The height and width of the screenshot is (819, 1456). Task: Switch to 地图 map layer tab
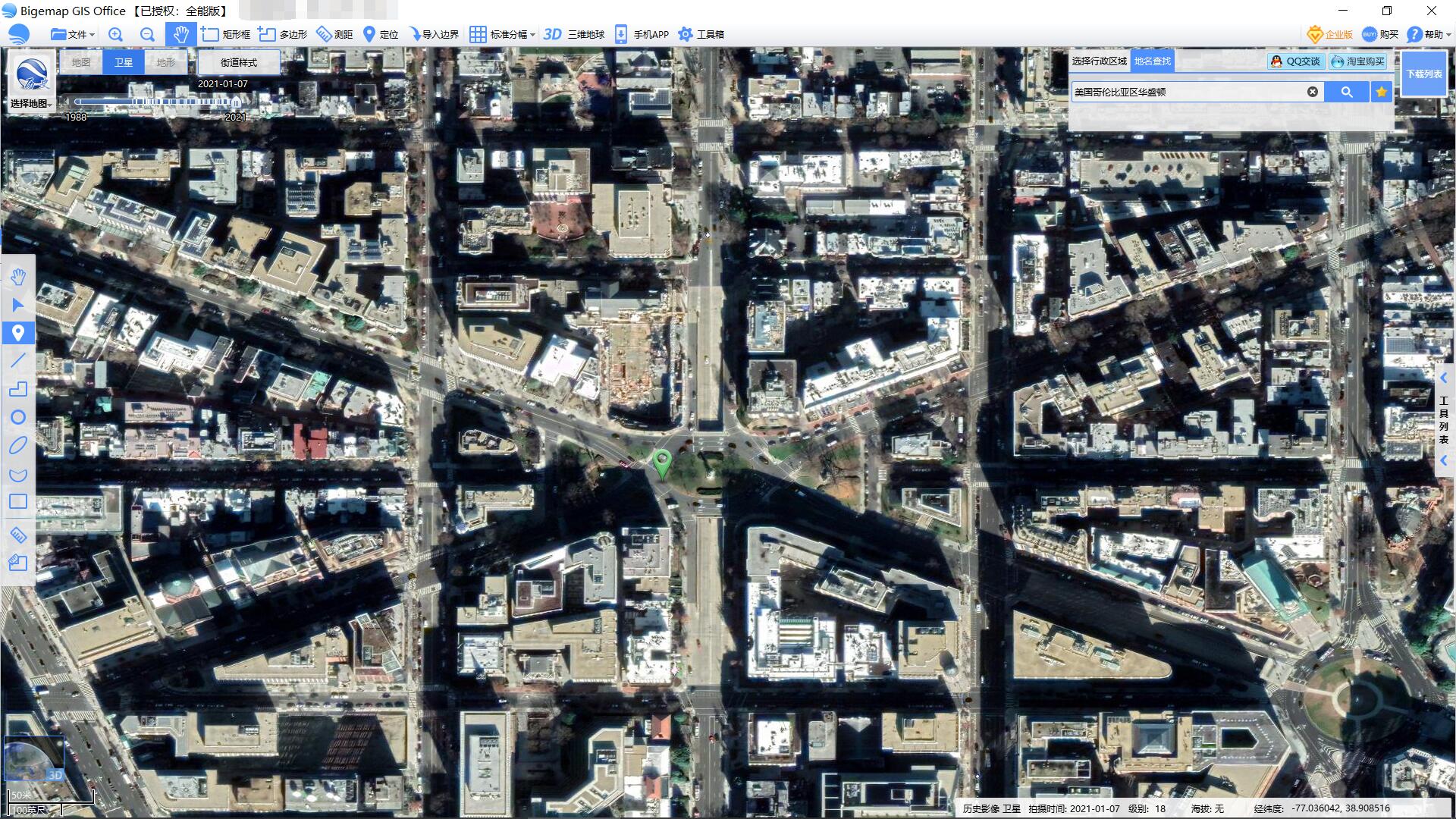coord(80,62)
